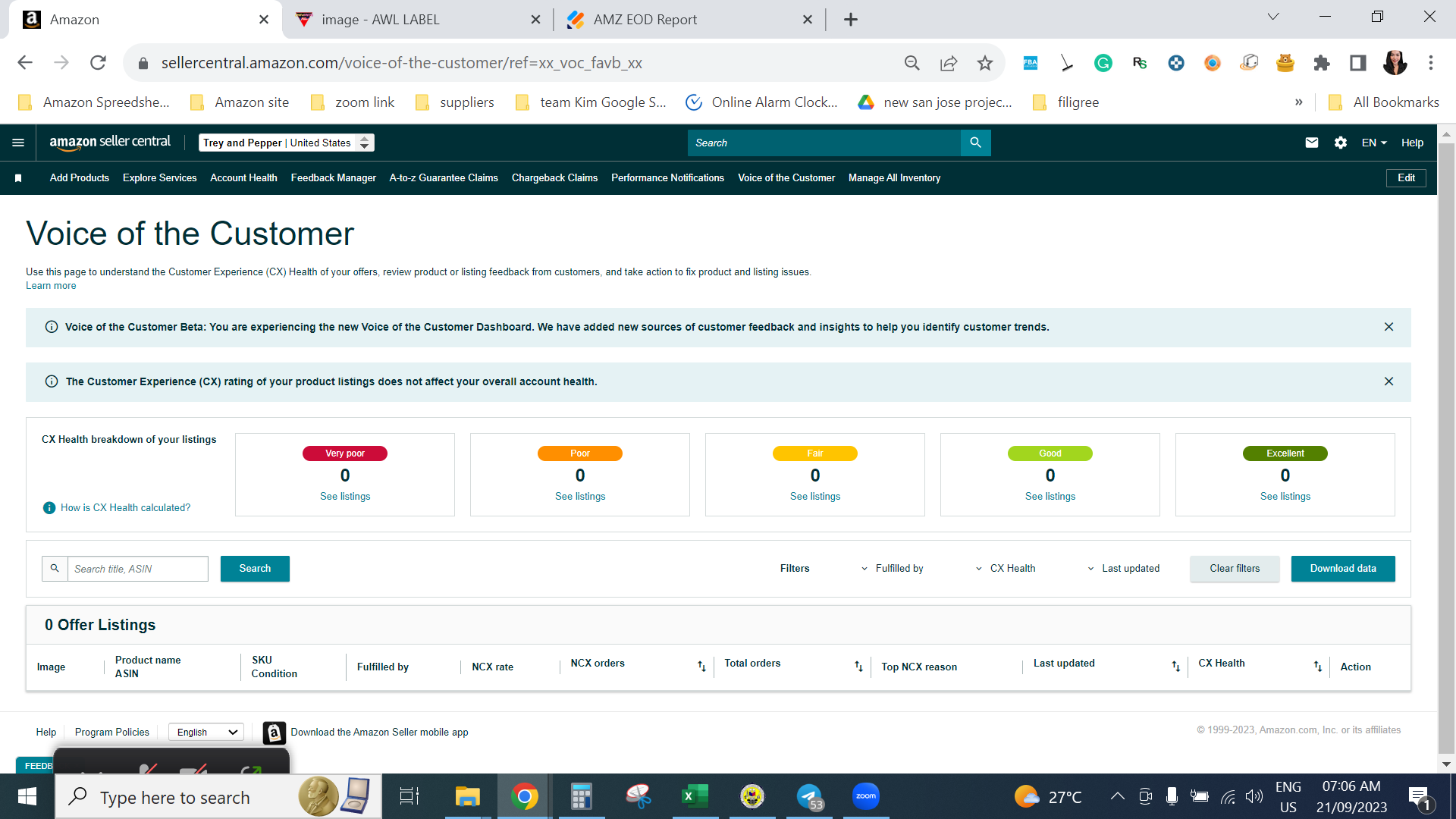This screenshot has width=1456, height=819.
Task: Open the Seller Central hamburger menu
Action: [18, 143]
